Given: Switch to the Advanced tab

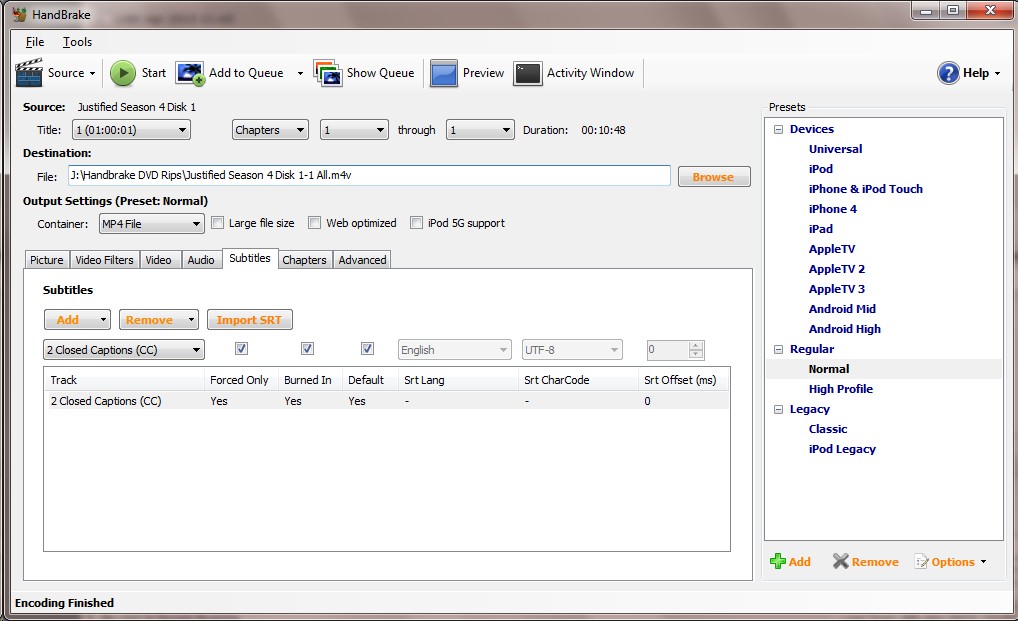Looking at the screenshot, I should [362, 260].
